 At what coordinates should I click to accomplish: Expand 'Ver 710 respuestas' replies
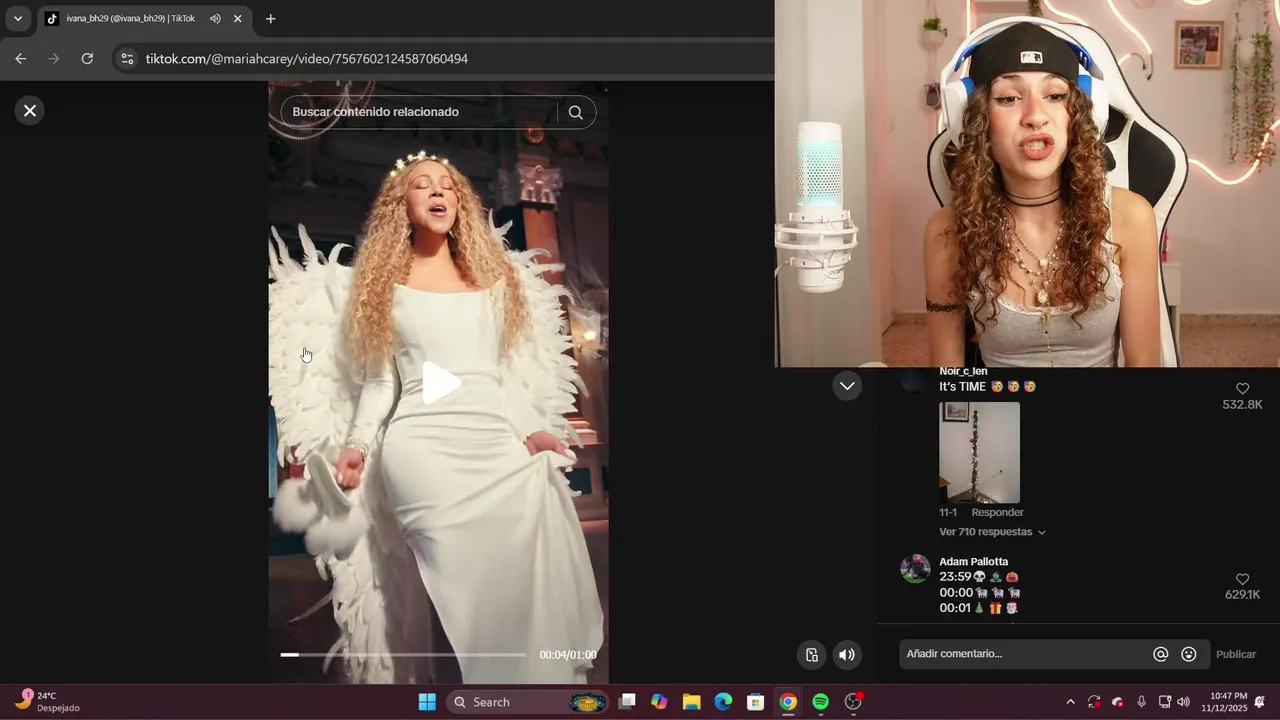(x=992, y=532)
